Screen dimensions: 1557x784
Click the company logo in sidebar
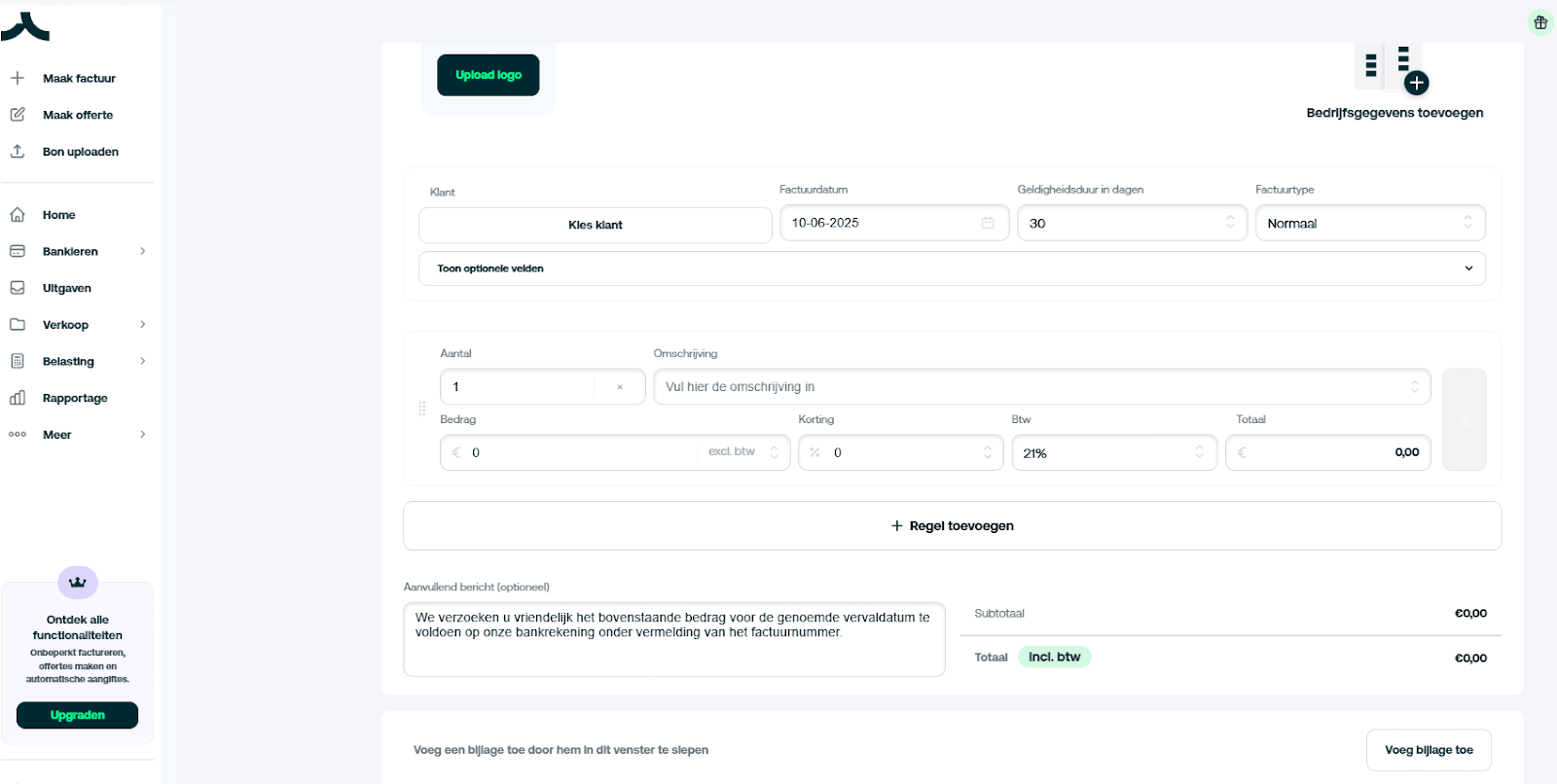point(25,26)
